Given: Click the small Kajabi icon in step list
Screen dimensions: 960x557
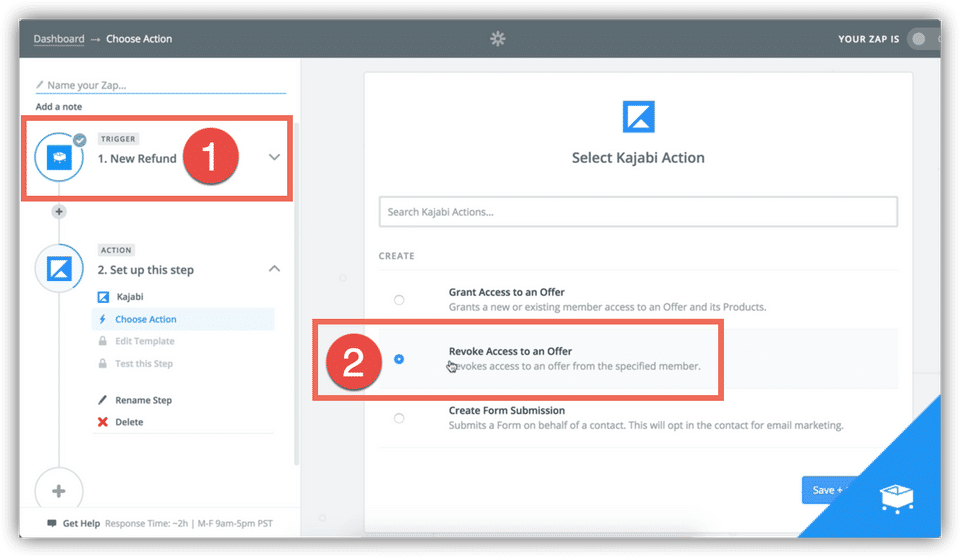Looking at the screenshot, I should pyautogui.click(x=103, y=297).
